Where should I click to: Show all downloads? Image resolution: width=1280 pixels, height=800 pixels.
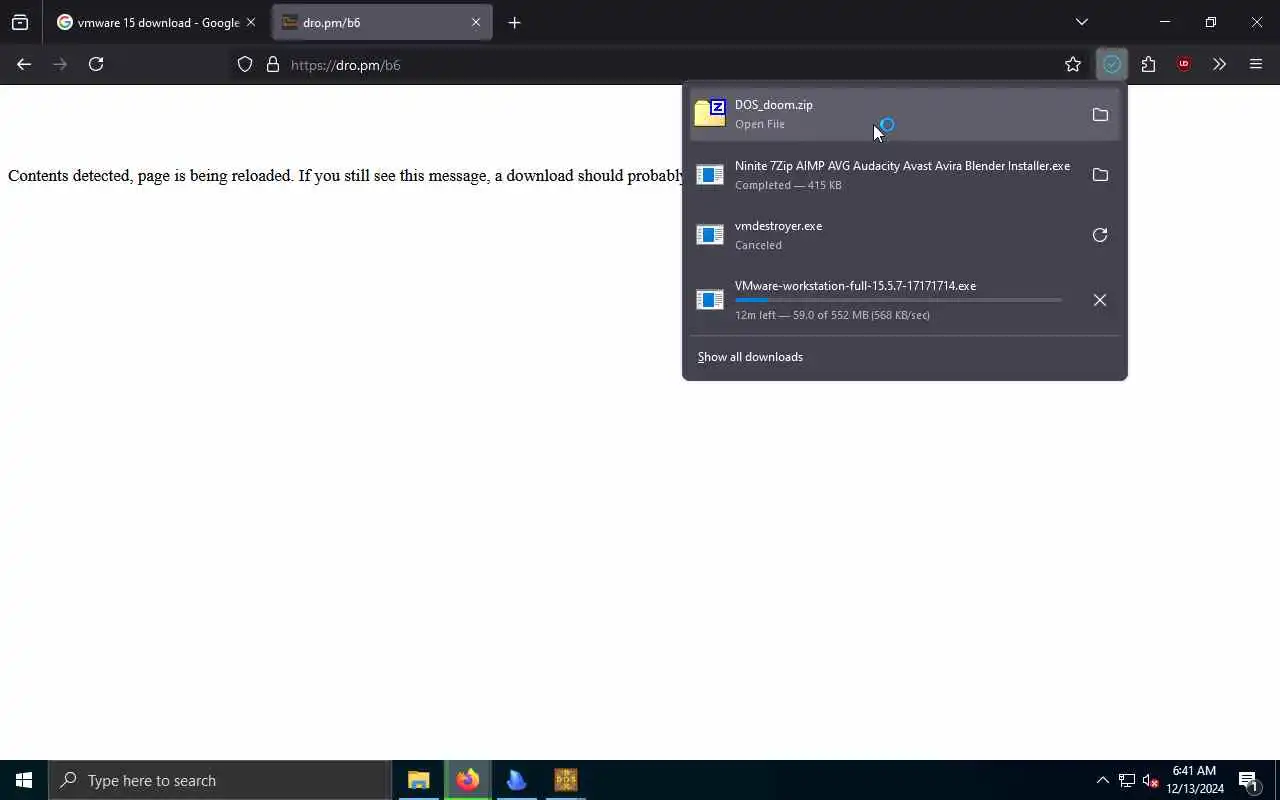(750, 357)
